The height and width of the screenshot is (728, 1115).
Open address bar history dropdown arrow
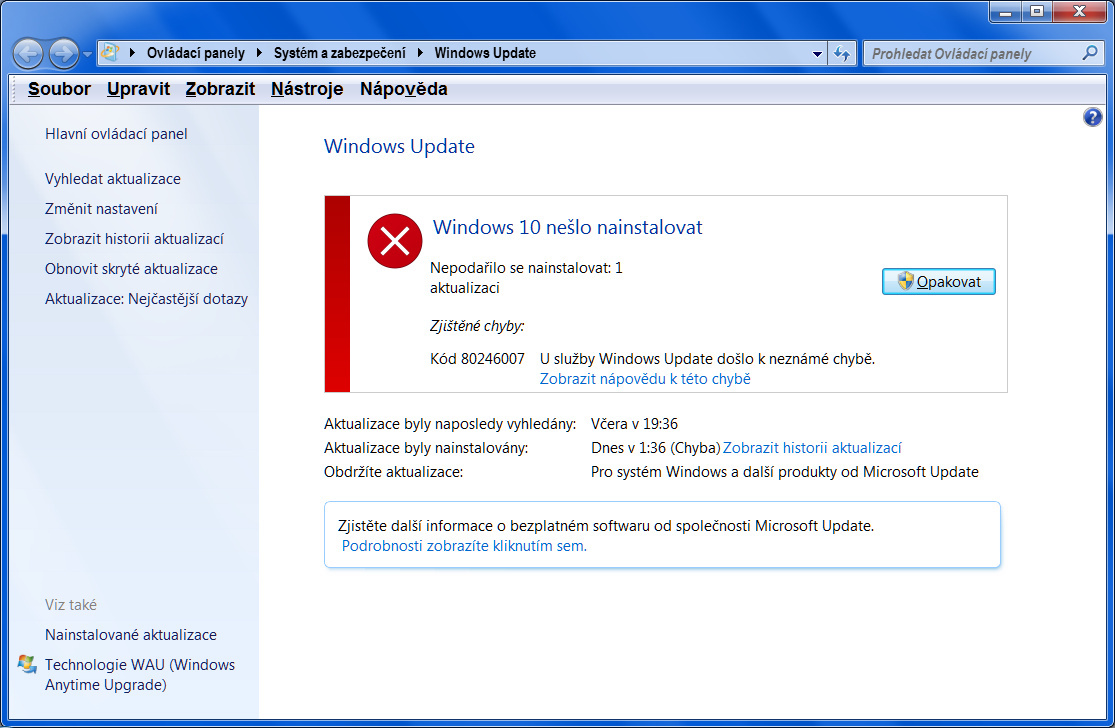click(x=817, y=53)
